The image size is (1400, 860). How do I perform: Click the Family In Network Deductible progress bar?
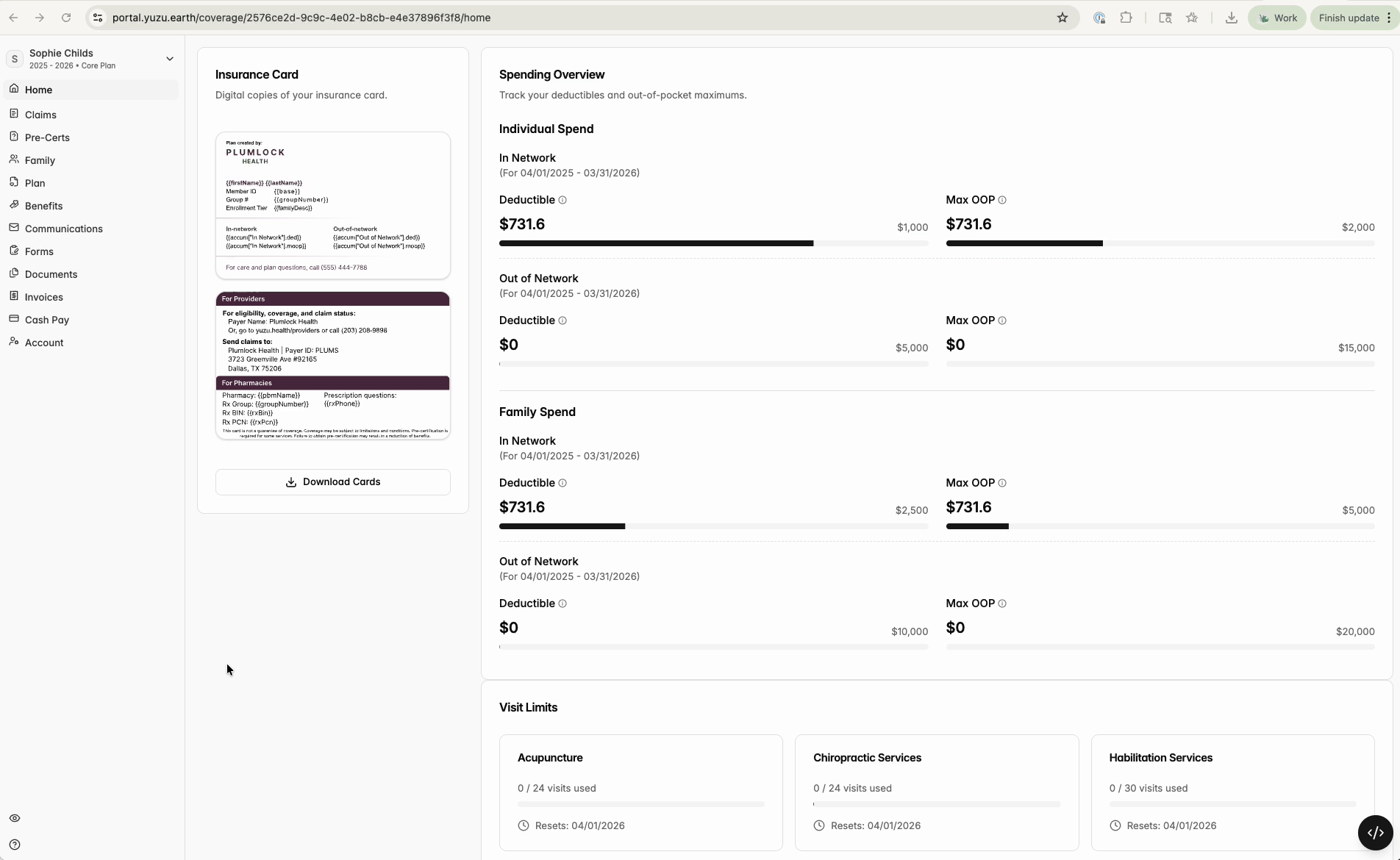(x=713, y=526)
